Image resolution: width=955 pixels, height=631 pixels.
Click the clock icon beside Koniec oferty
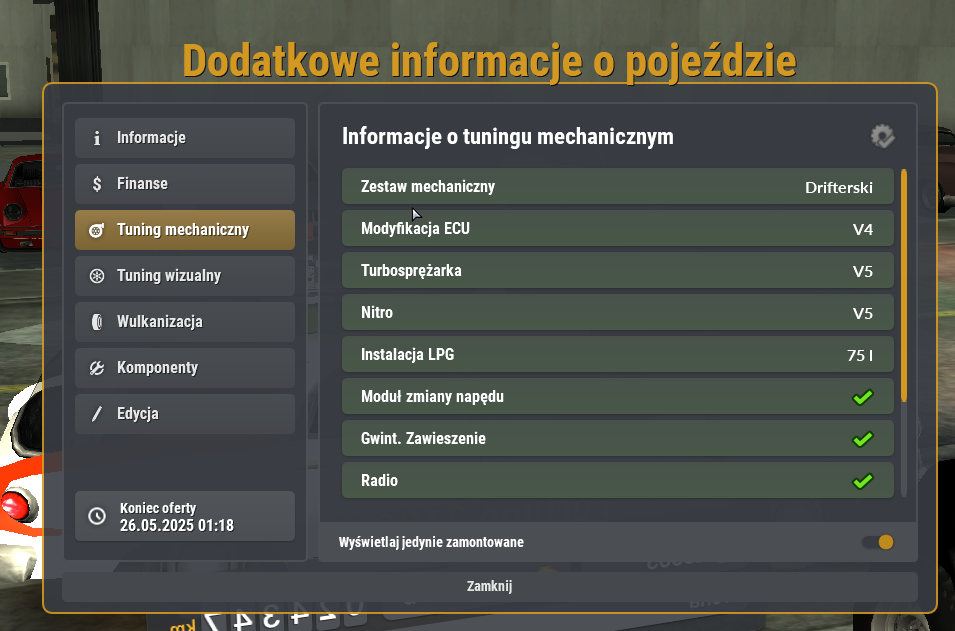tap(97, 516)
